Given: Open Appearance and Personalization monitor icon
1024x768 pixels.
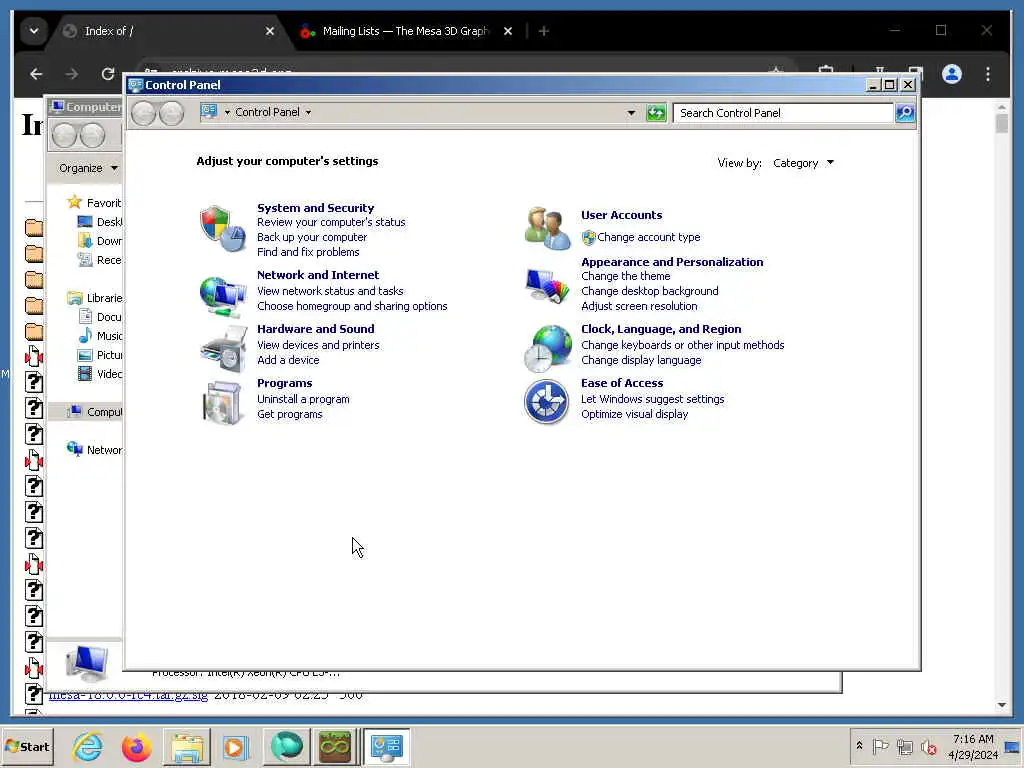Looking at the screenshot, I should pos(547,285).
